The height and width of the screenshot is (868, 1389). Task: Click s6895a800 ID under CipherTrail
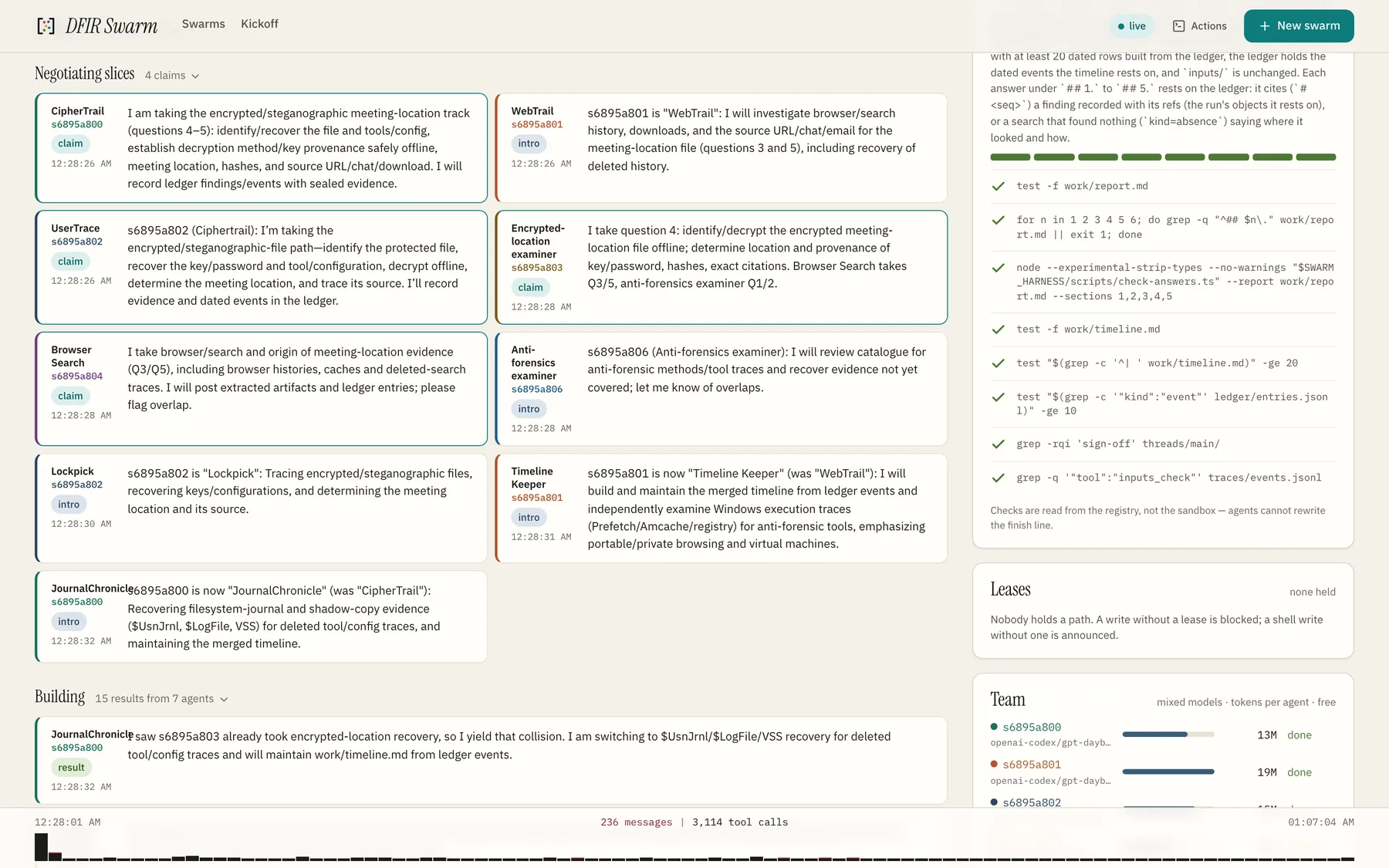77,124
